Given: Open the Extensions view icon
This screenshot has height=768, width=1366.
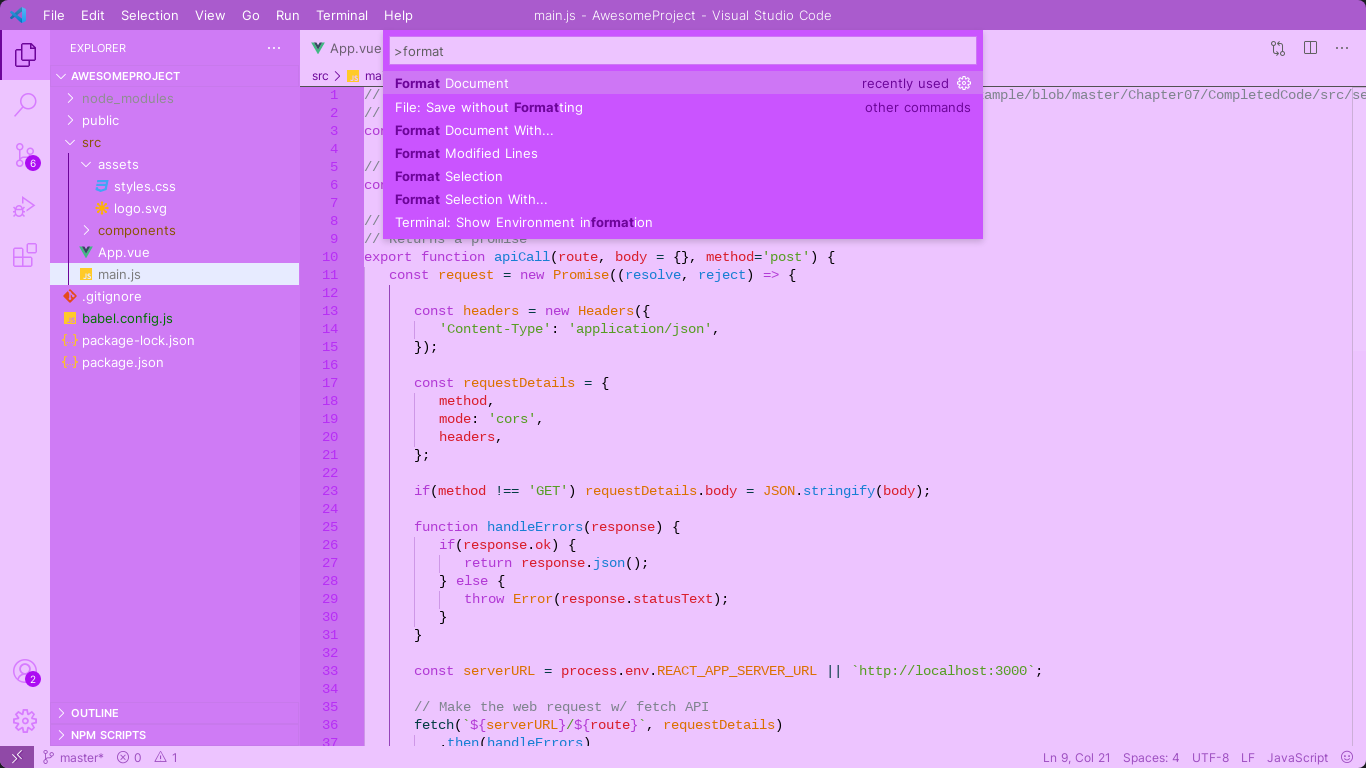Looking at the screenshot, I should coord(25,256).
